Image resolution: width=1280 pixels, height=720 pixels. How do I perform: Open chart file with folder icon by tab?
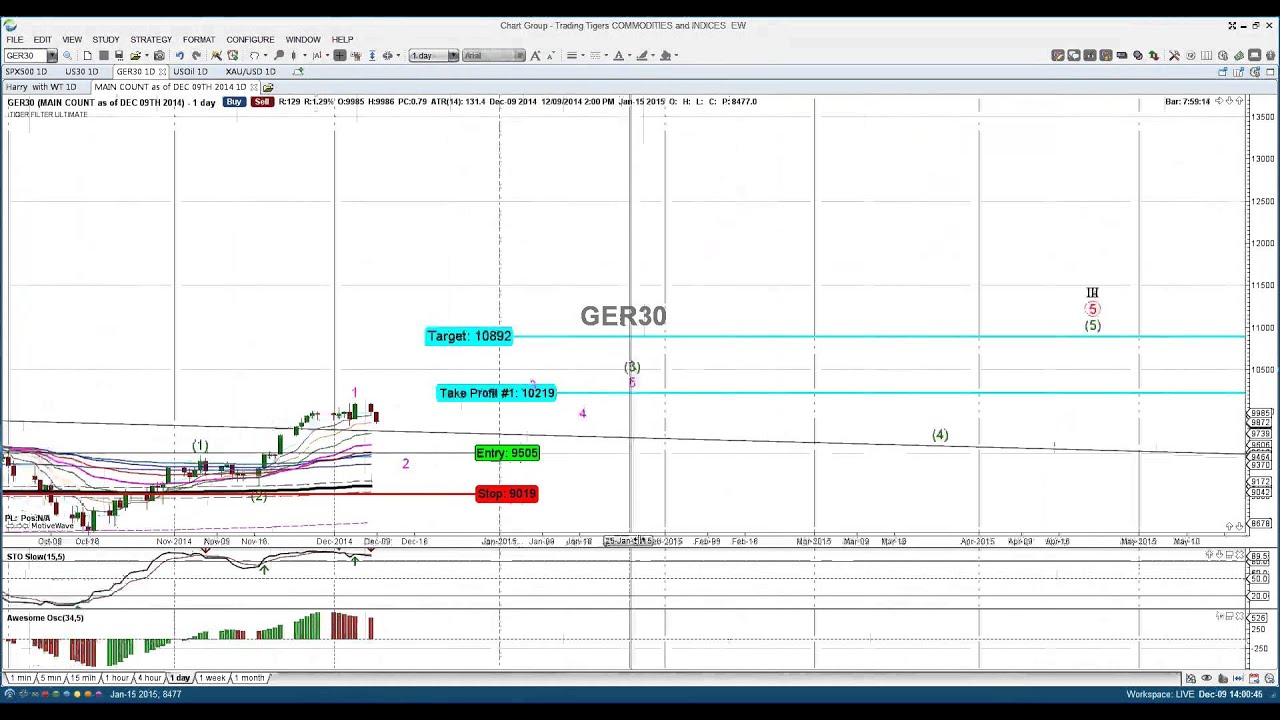point(267,87)
